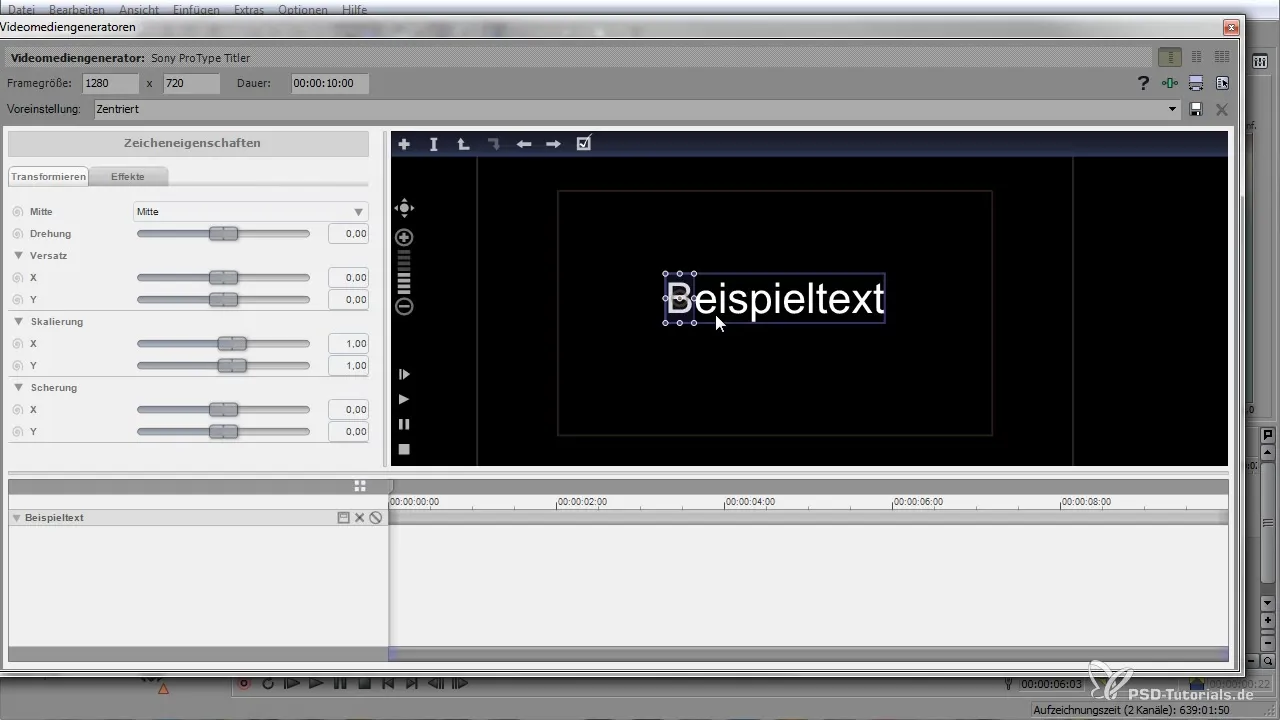Collapse the Skalierung section

[x=19, y=322]
